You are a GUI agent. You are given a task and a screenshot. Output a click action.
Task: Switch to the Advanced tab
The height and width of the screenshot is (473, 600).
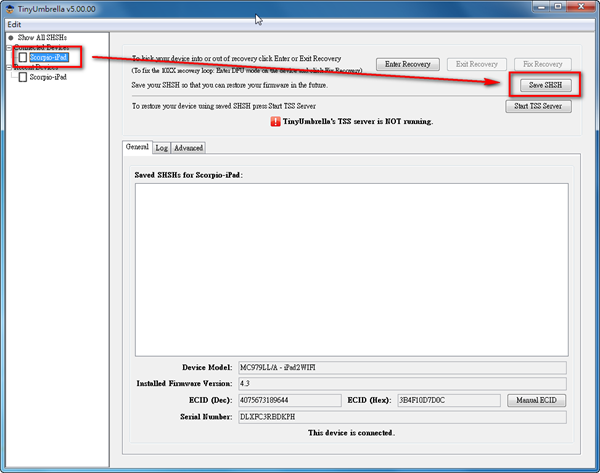[188, 148]
